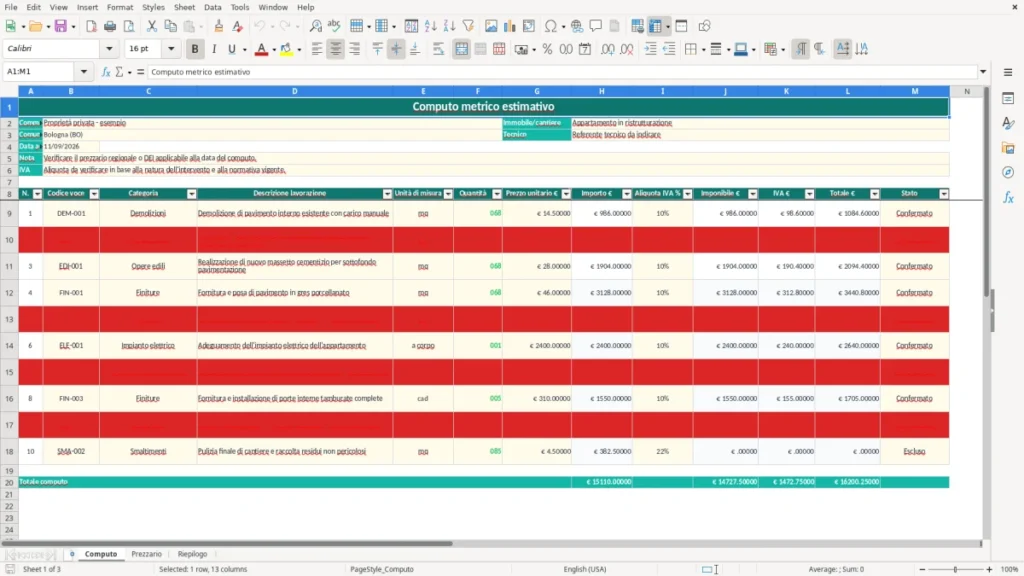Open the sidebar Navigator compass icon
The image size is (1024, 576).
coord(1008,172)
